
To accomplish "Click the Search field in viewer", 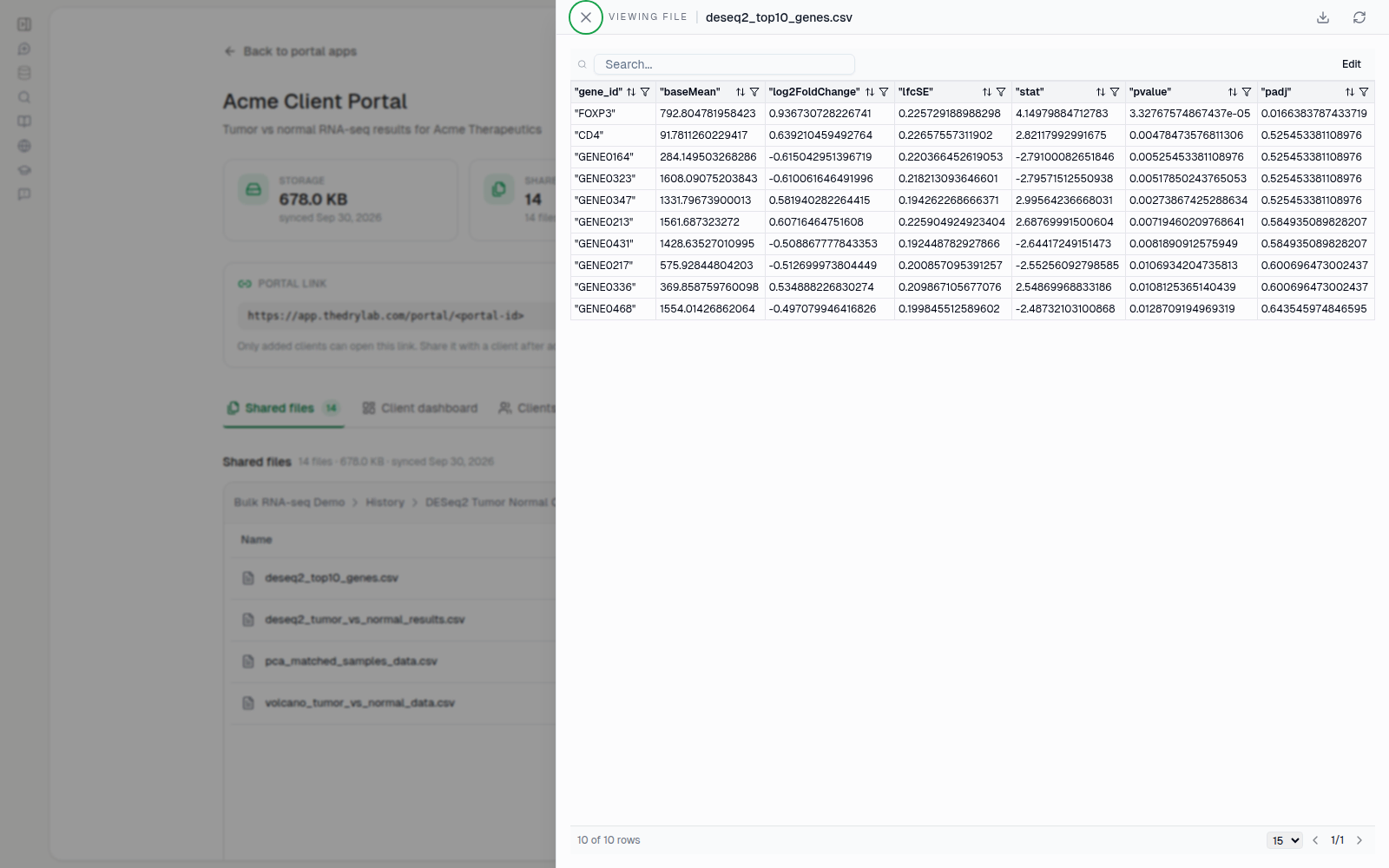I will 724,64.
